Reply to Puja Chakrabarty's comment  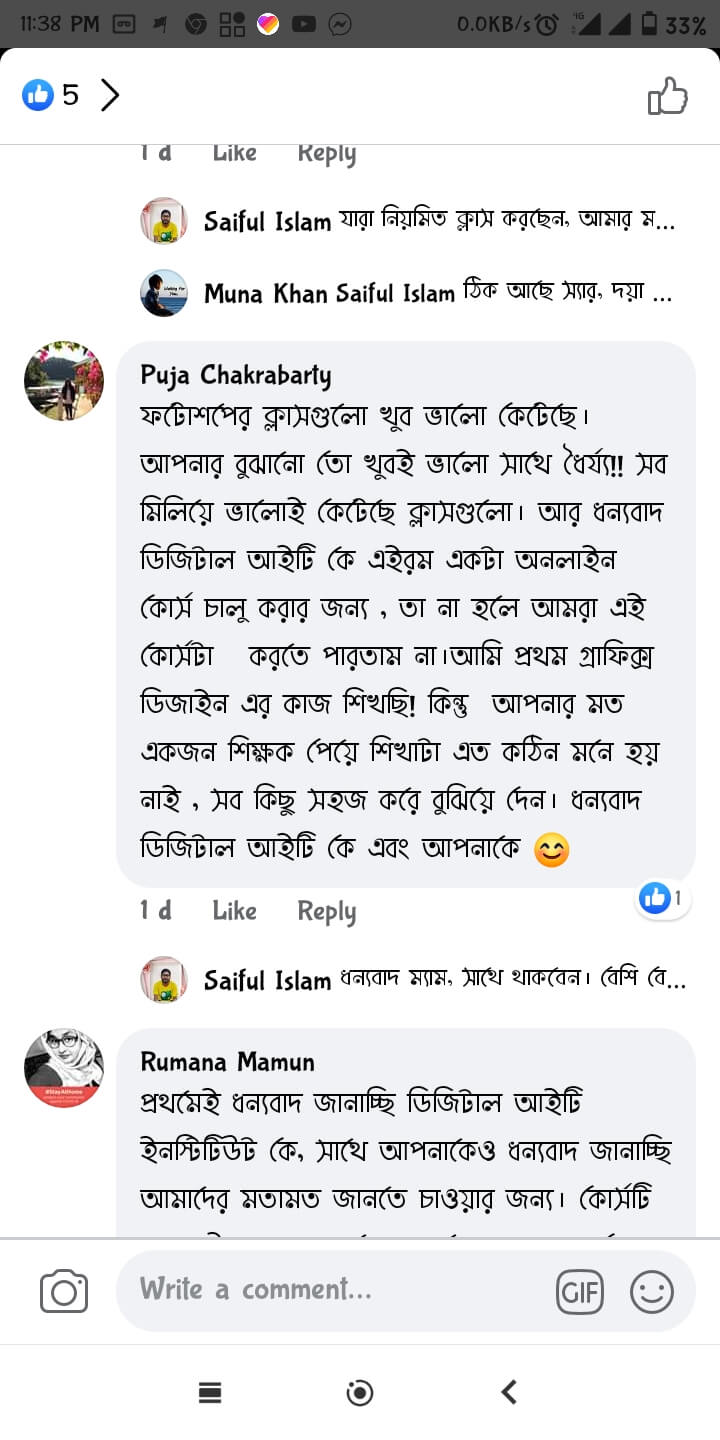(x=326, y=910)
